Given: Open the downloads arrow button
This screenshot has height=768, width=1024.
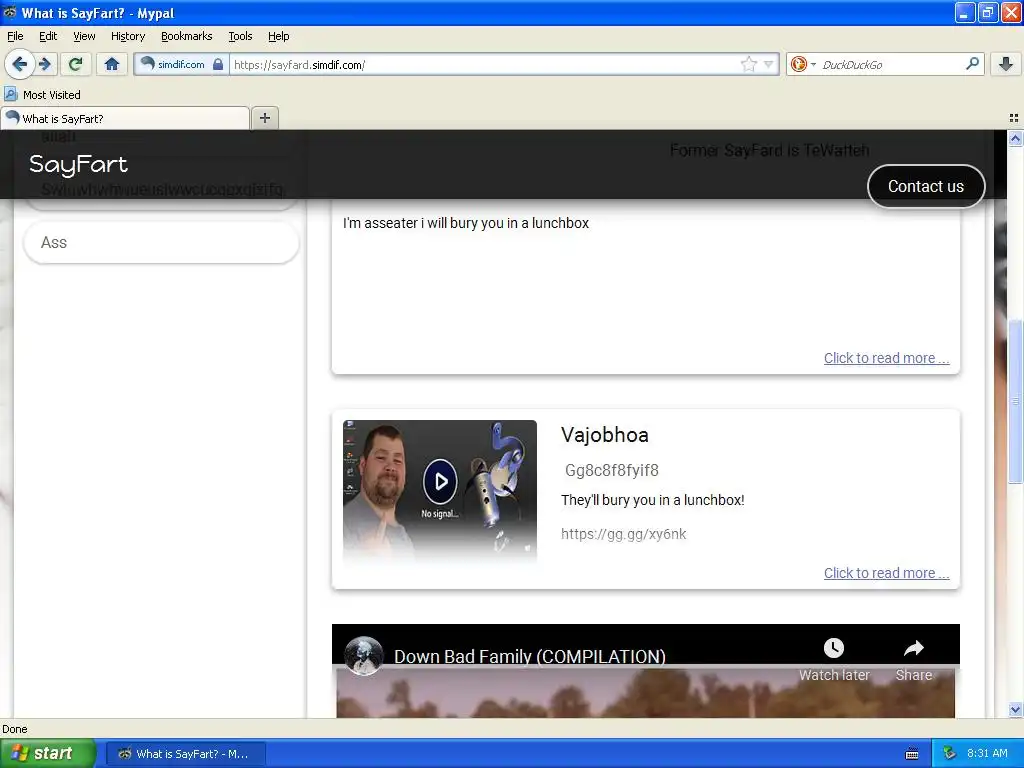Looking at the screenshot, I should coord(1006,64).
